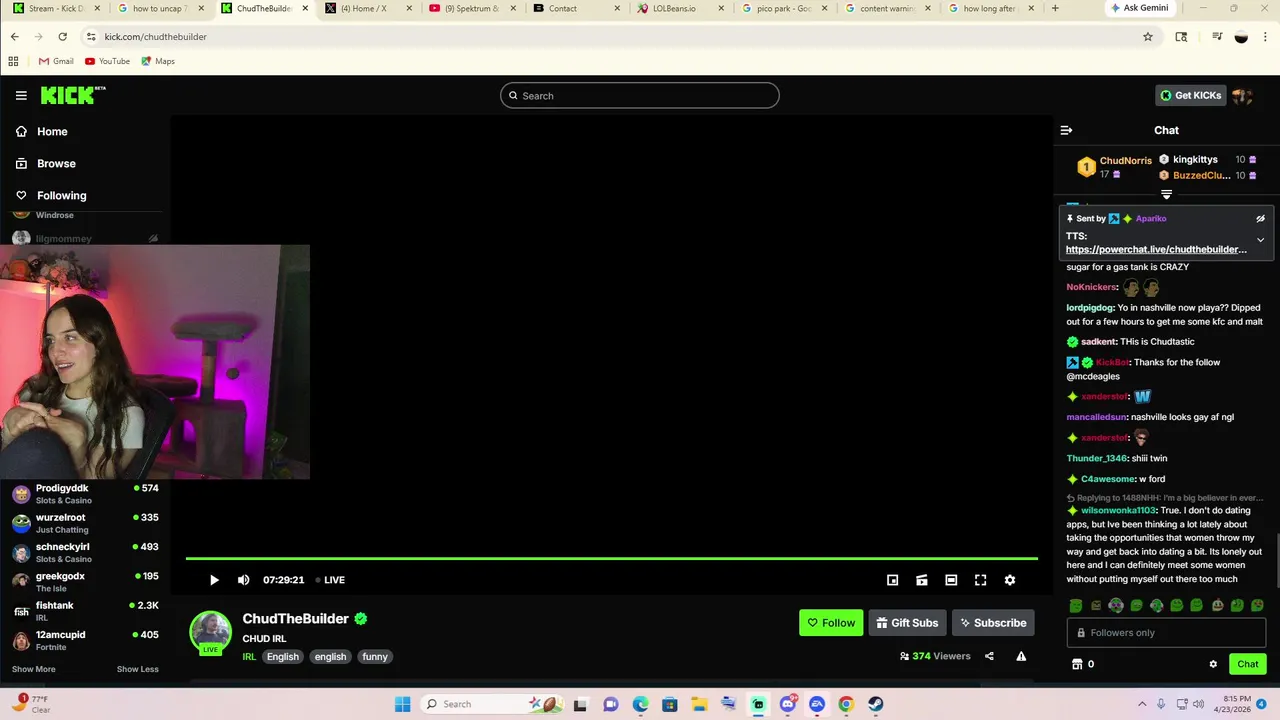The image size is (1280, 720).
Task: Open video player settings gear
Action: [x=1010, y=580]
